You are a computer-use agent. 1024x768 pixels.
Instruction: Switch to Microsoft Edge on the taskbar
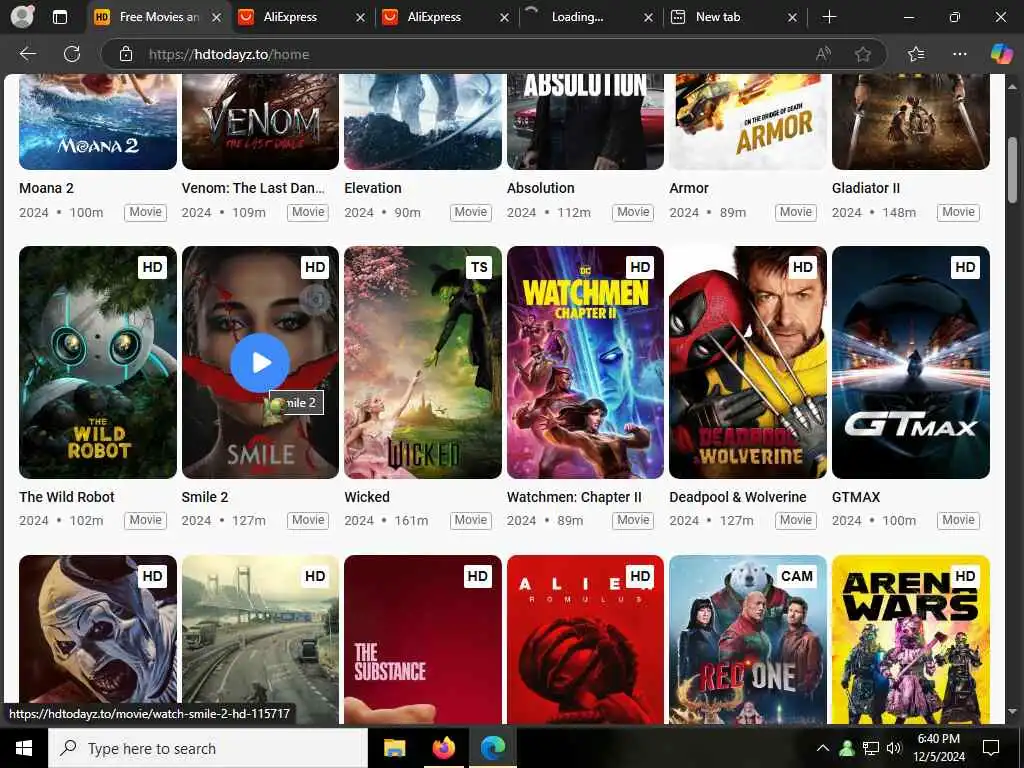click(493, 748)
